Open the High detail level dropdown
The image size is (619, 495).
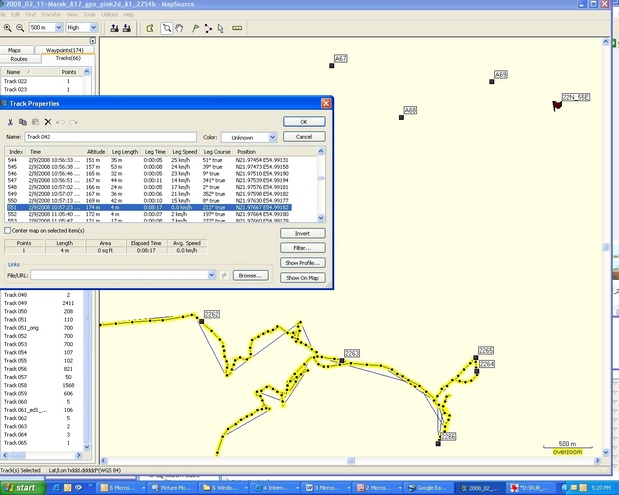94,28
